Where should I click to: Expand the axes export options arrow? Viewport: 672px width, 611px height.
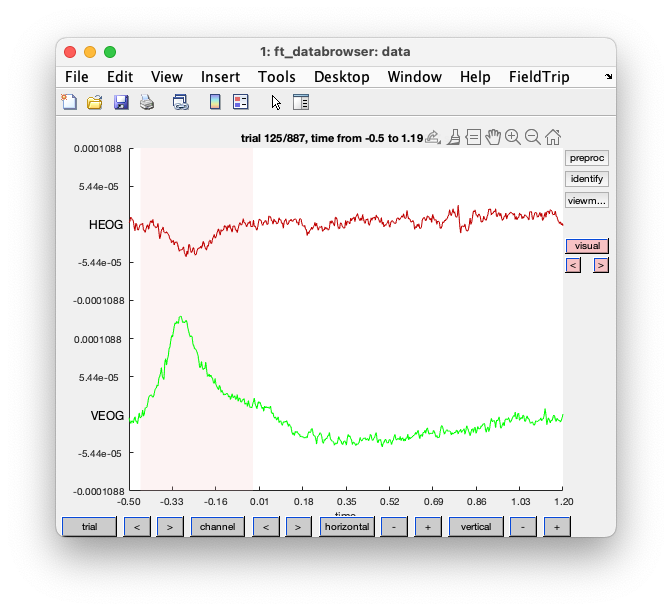433,137
